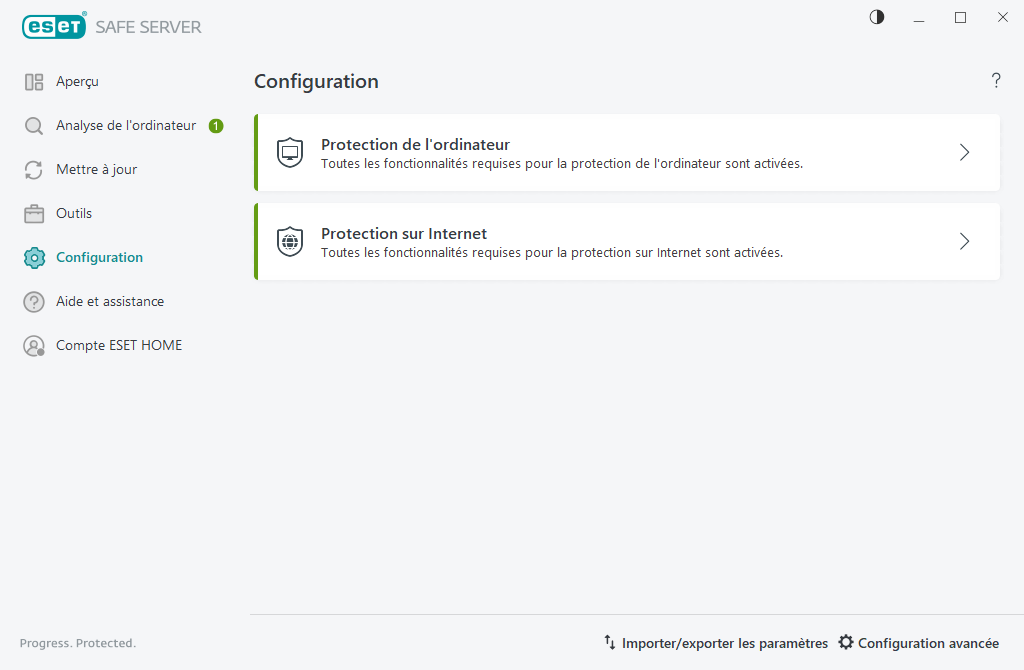Click Importer/exporter les paramètres

[x=725, y=643]
